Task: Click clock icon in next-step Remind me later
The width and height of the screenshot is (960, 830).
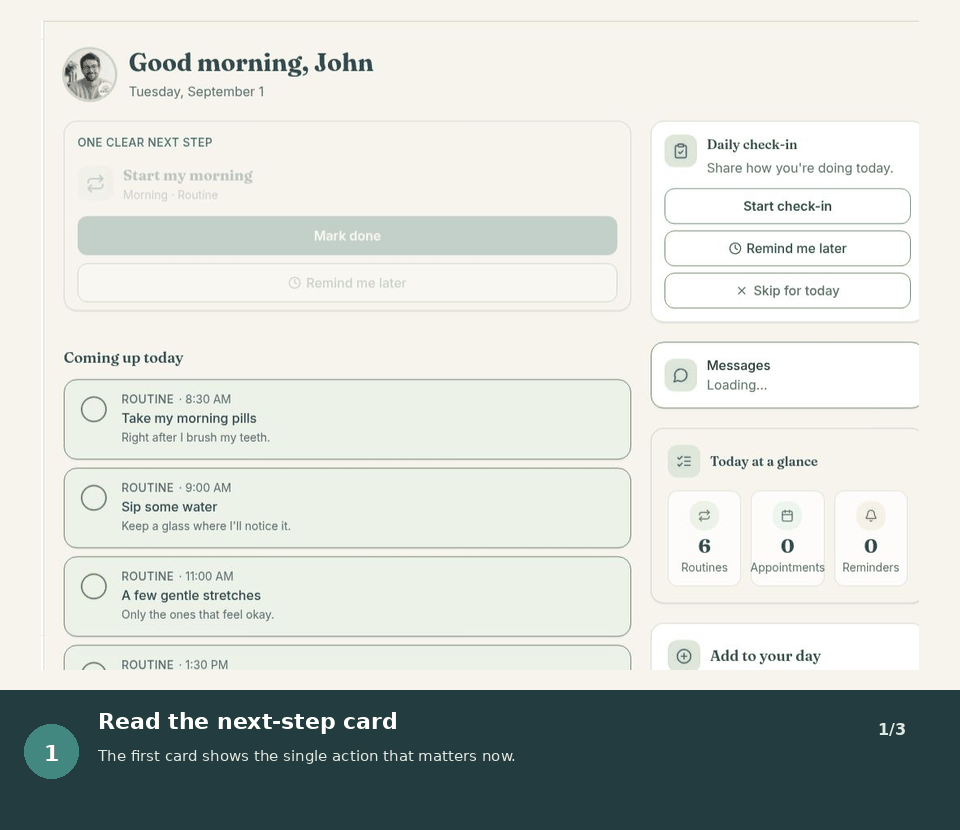Action: click(x=294, y=283)
